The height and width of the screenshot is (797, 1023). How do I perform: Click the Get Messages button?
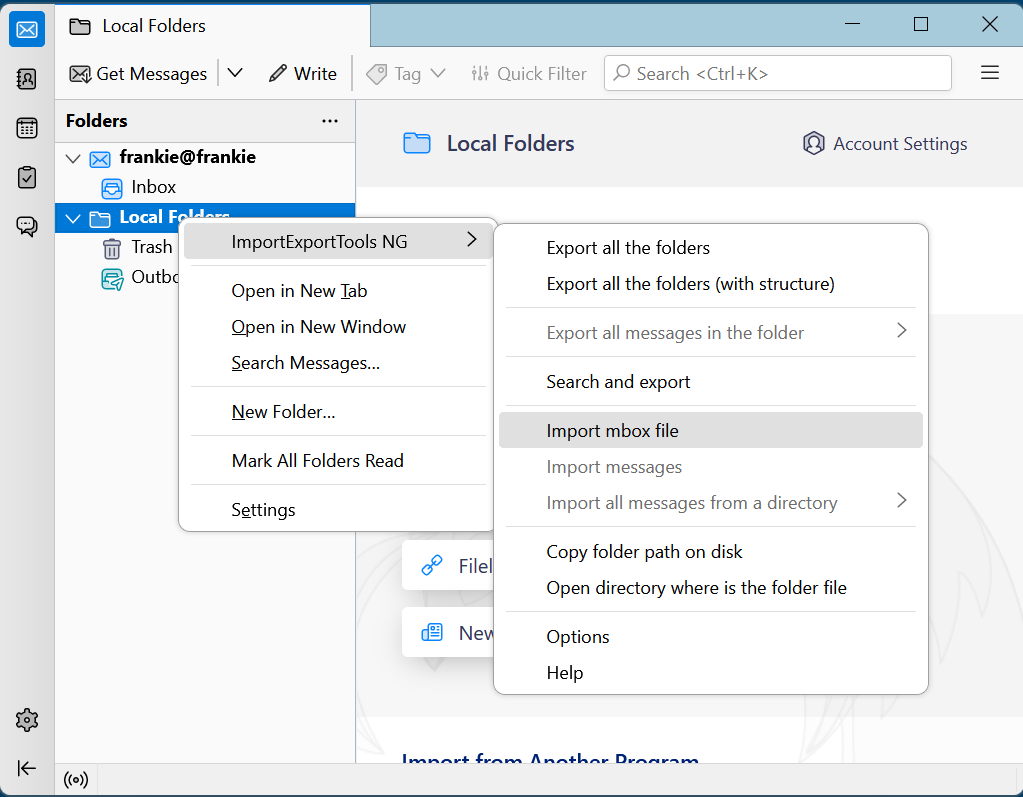138,74
